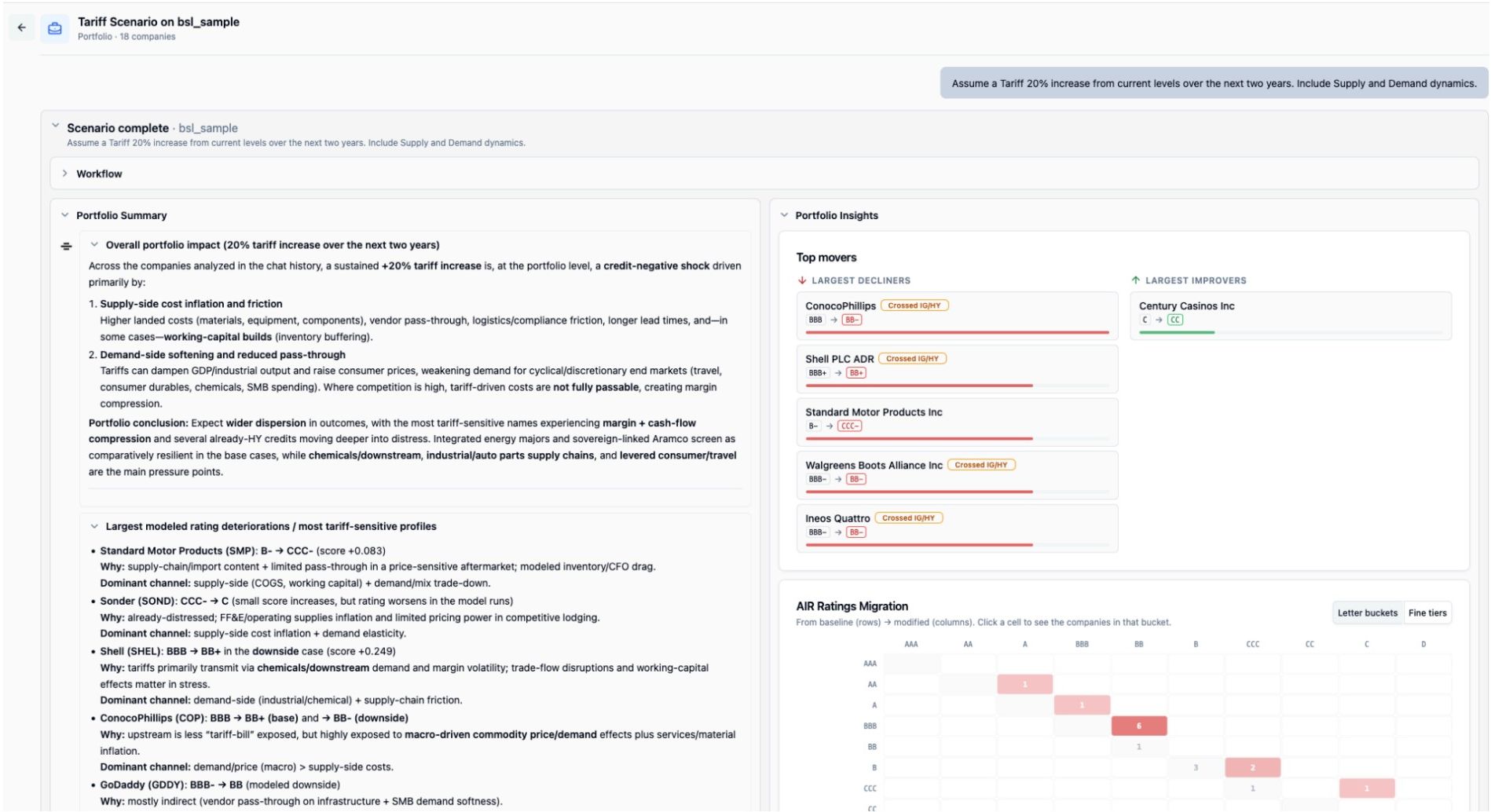Click the BBB to BB migration cell showing 6
The image size is (1491, 812).
pos(1138,726)
